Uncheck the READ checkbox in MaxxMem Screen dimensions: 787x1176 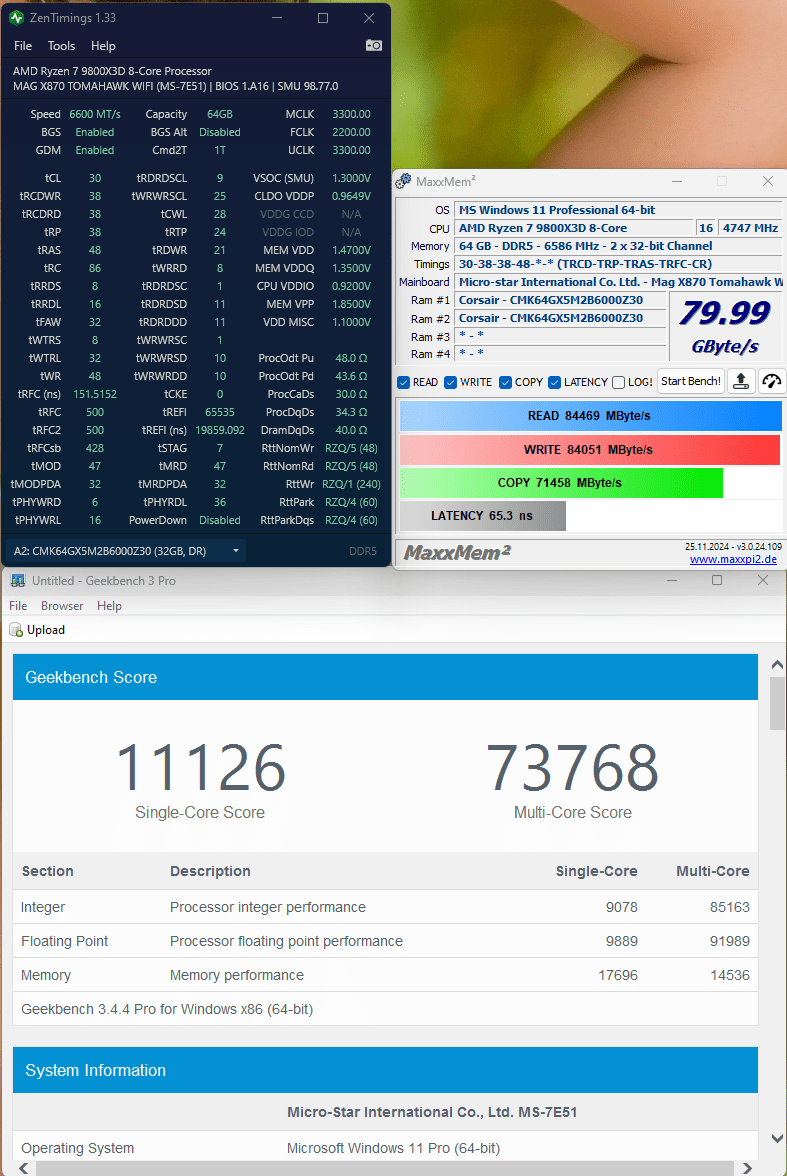(404, 382)
